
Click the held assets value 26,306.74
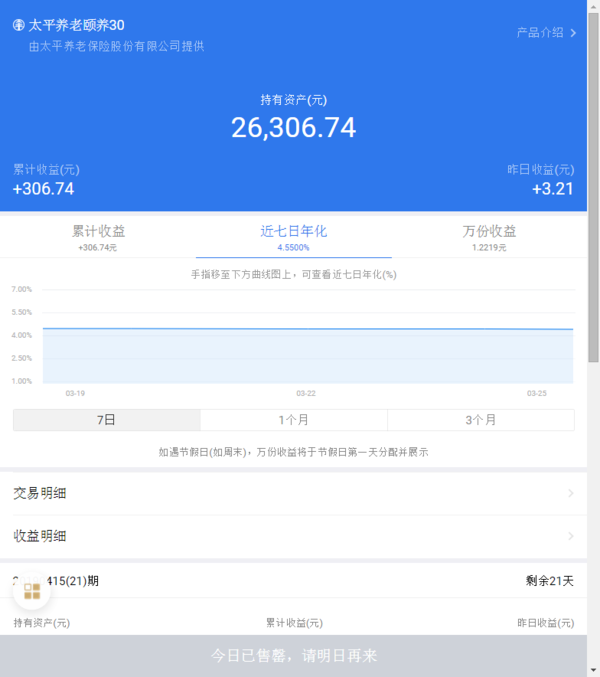tap(294, 128)
